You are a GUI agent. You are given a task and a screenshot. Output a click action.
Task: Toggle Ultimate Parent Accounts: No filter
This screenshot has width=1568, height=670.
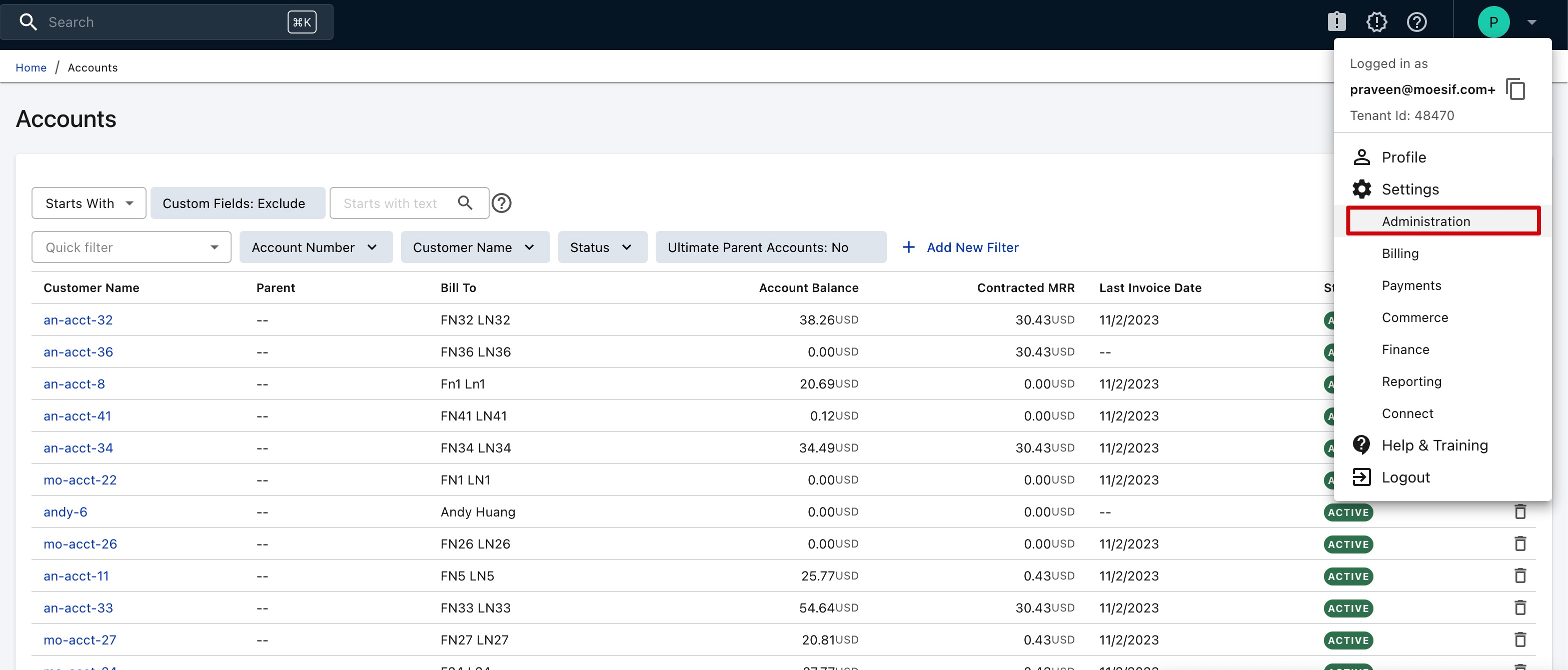(770, 247)
